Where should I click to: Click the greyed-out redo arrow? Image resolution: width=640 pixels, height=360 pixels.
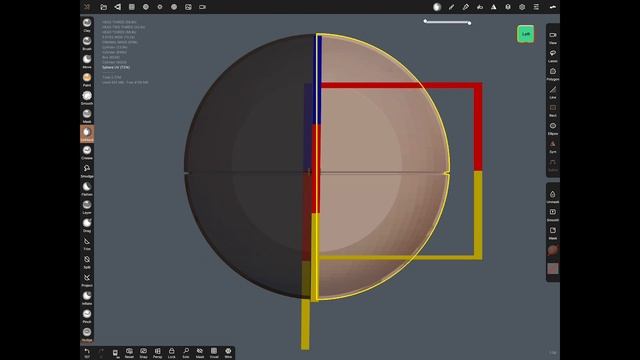(101, 353)
